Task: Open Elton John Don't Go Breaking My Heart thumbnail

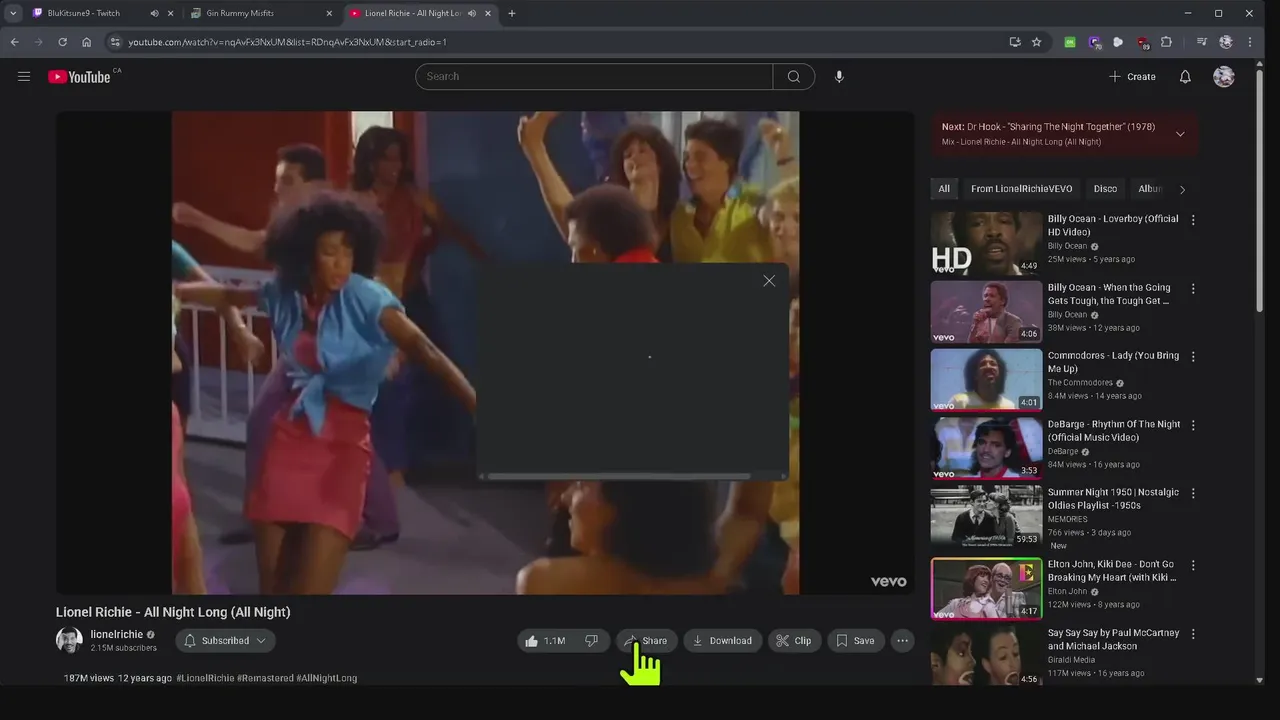Action: point(986,589)
